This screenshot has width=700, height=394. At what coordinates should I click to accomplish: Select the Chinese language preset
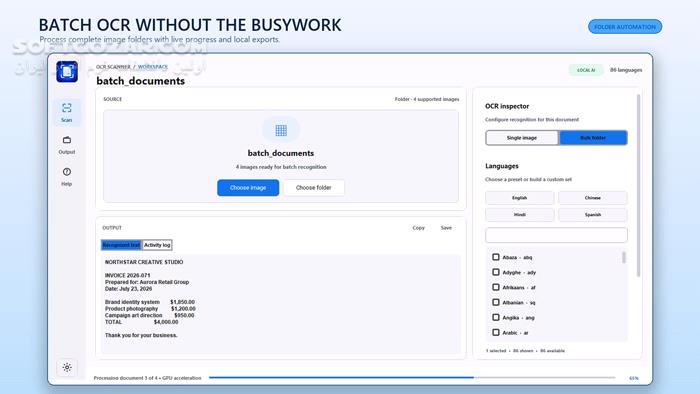click(x=592, y=198)
